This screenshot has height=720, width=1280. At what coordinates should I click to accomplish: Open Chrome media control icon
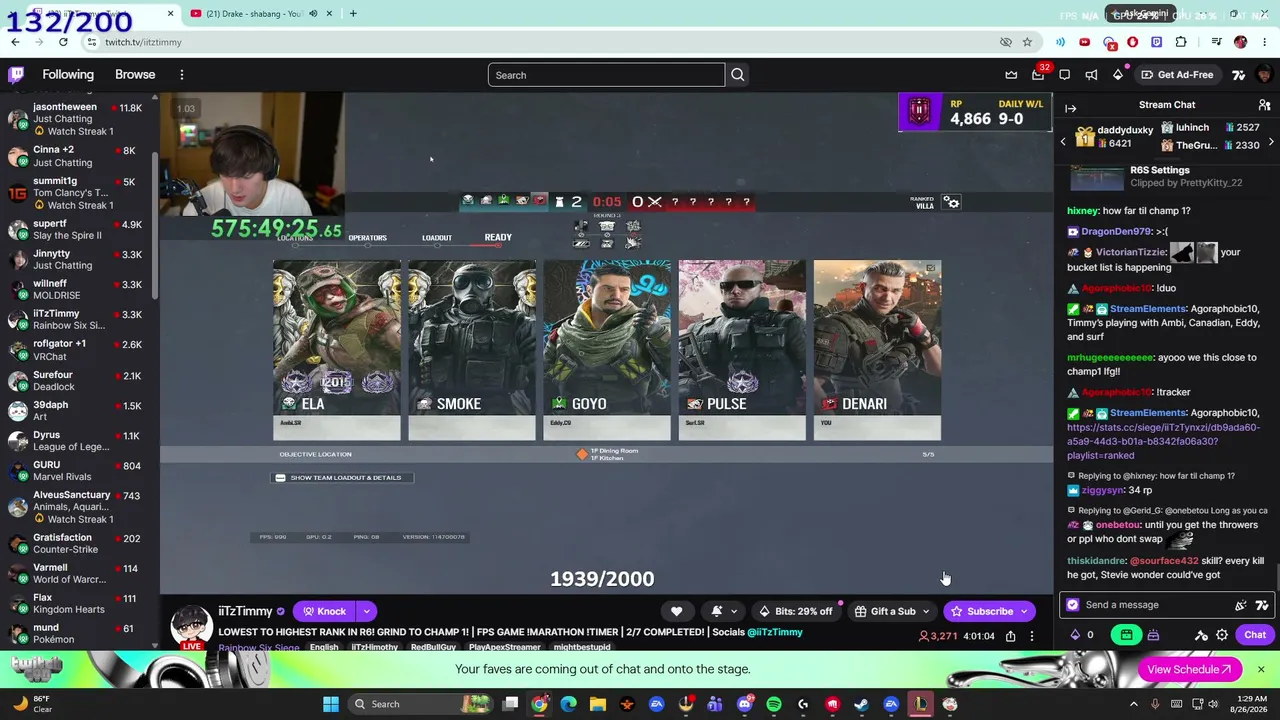pyautogui.click(x=1216, y=42)
